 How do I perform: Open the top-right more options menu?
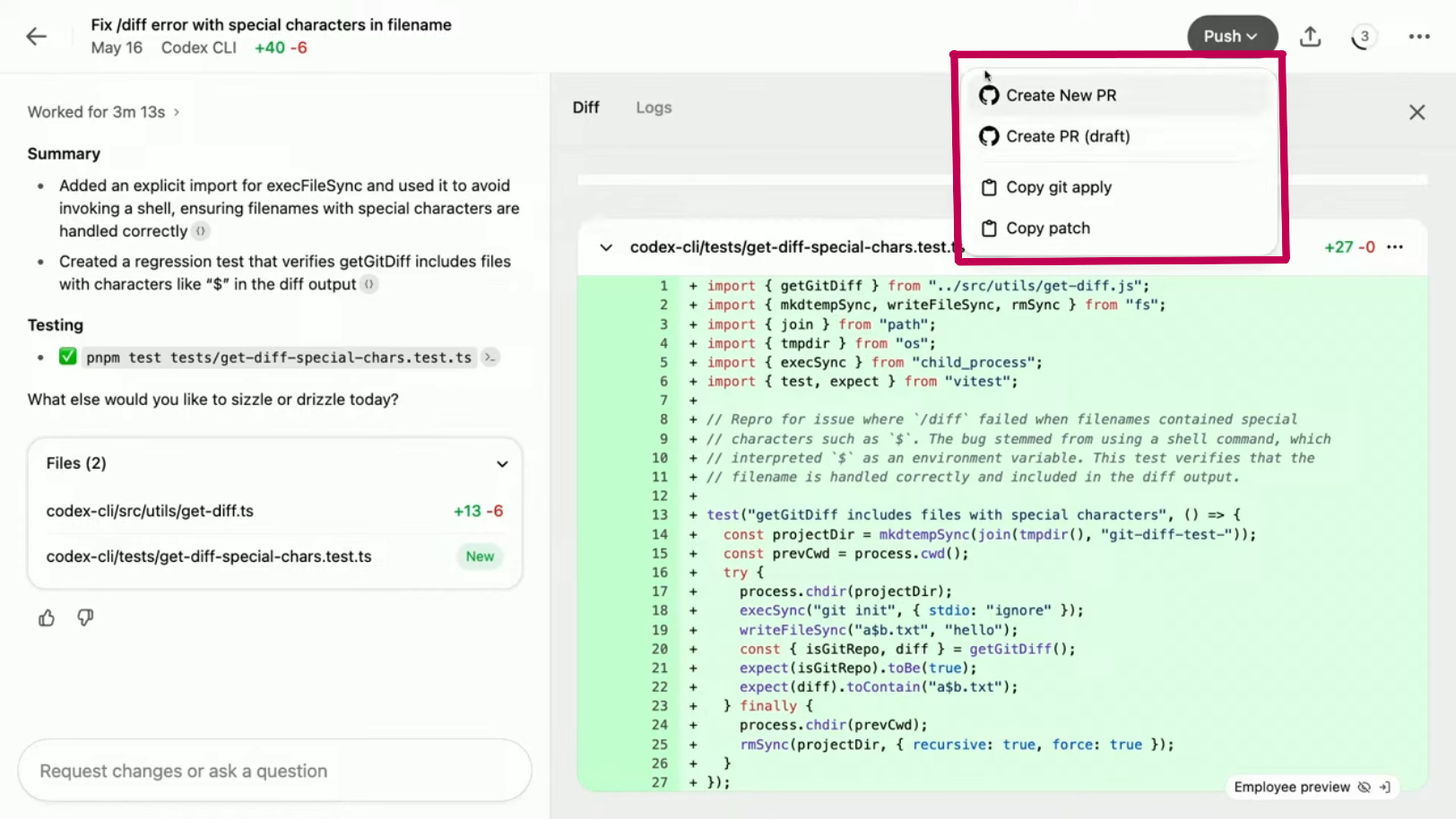point(1418,37)
